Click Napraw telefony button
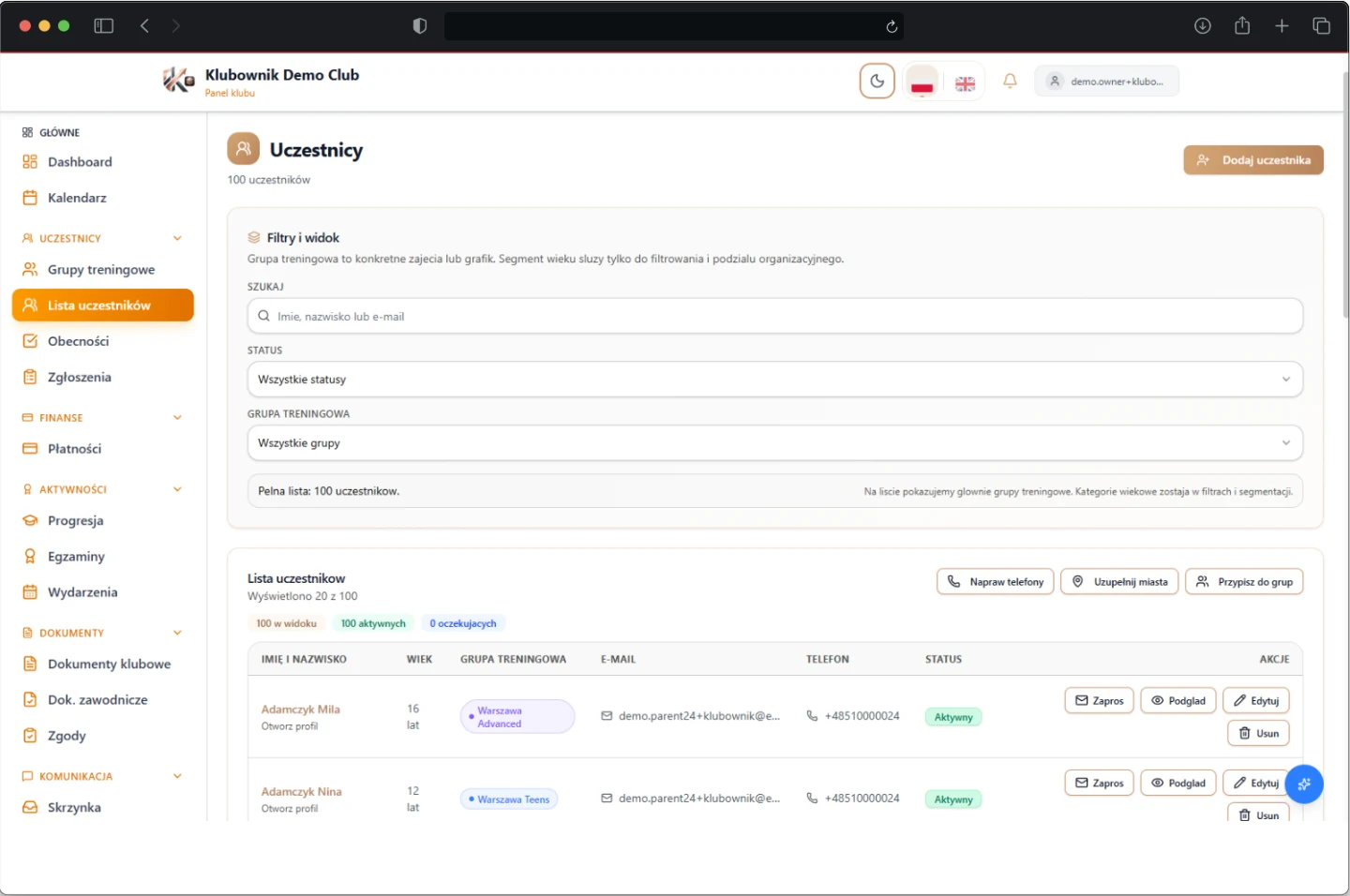This screenshot has width=1350, height=896. pyautogui.click(x=995, y=582)
